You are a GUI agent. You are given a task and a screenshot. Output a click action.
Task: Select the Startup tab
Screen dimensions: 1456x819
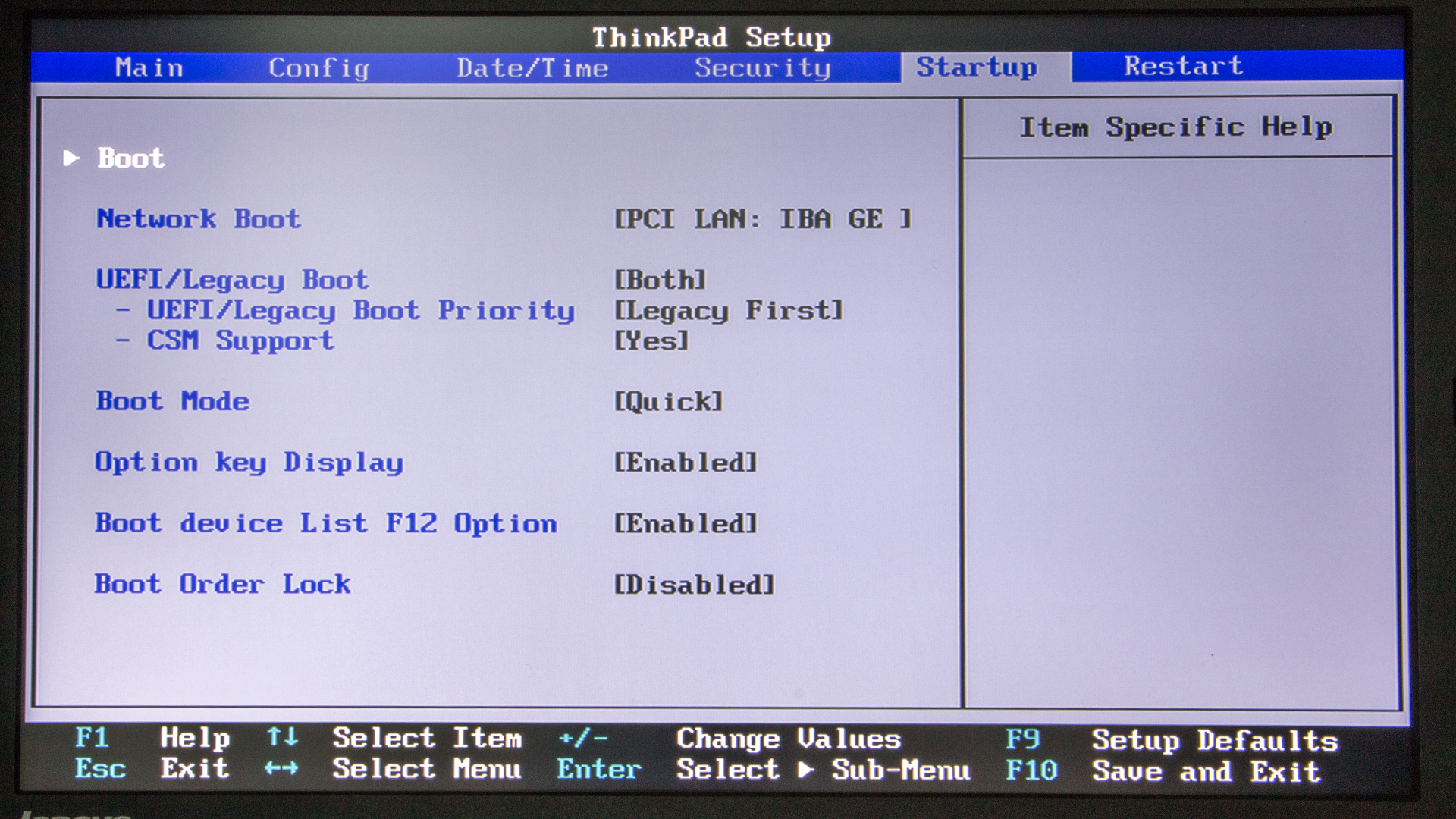[976, 67]
